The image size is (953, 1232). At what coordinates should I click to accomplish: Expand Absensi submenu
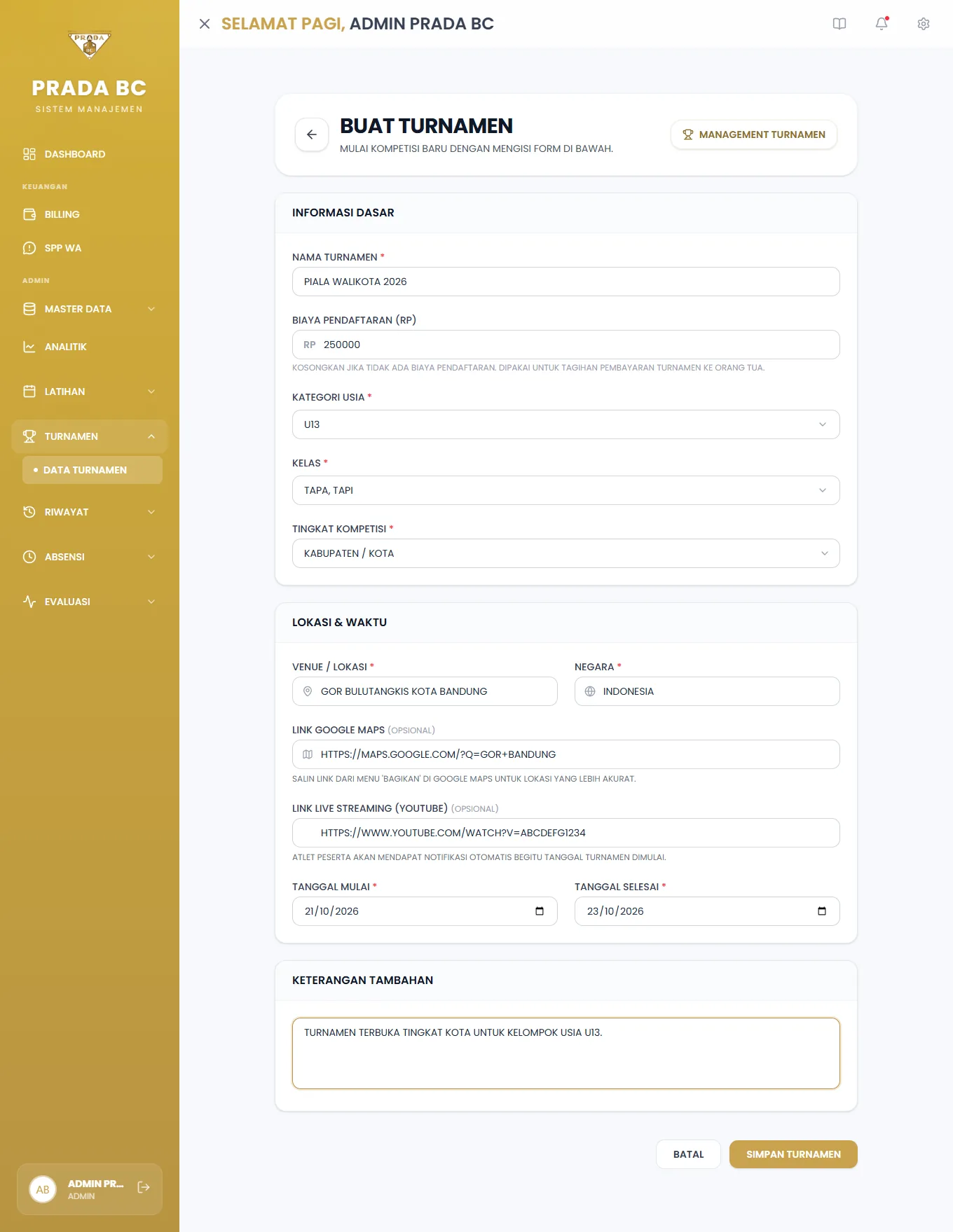(90, 557)
